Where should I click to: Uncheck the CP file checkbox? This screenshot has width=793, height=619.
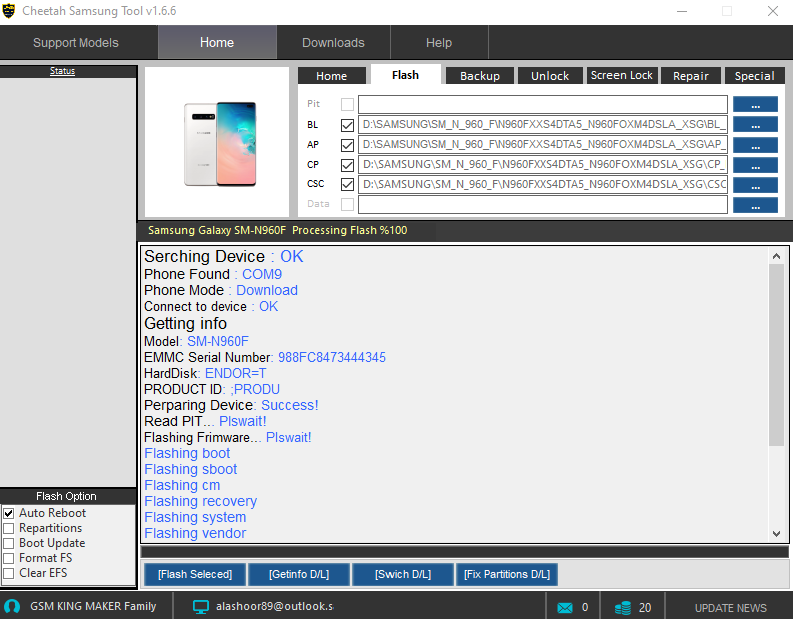(x=347, y=165)
